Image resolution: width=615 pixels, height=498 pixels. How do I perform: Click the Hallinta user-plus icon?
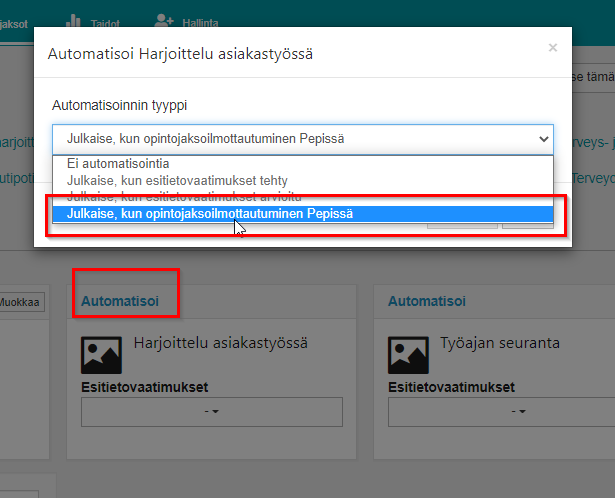click(164, 20)
